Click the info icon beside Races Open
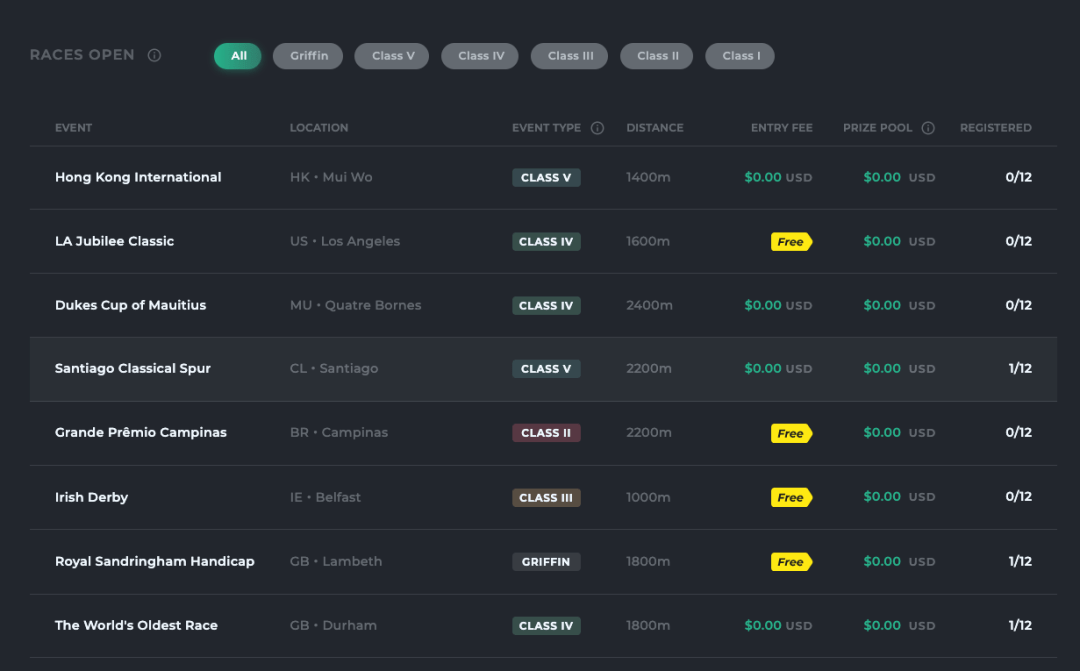1080x671 pixels. [154, 55]
